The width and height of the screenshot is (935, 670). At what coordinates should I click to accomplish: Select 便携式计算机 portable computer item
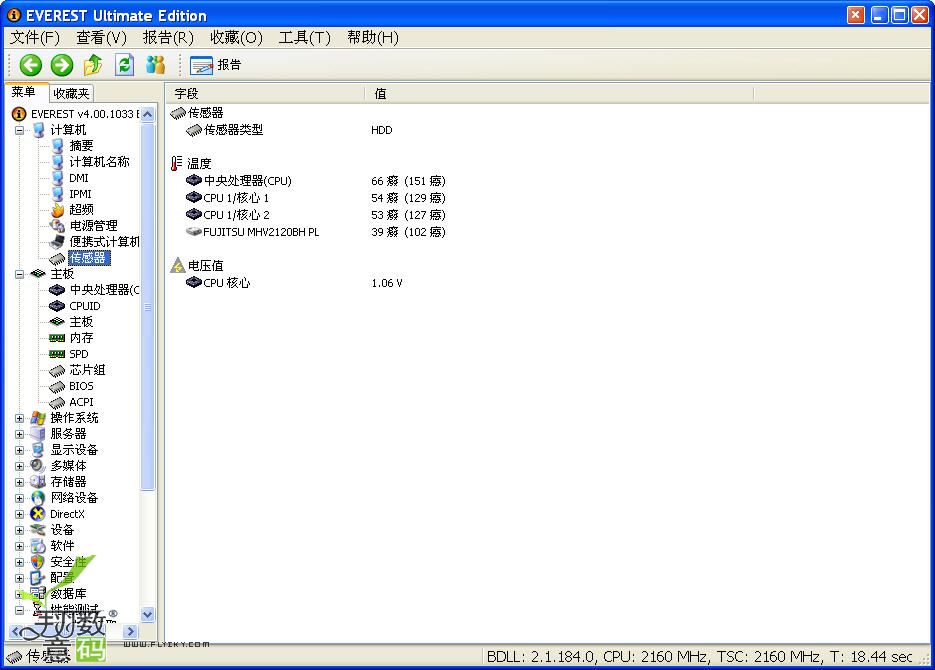[104, 242]
